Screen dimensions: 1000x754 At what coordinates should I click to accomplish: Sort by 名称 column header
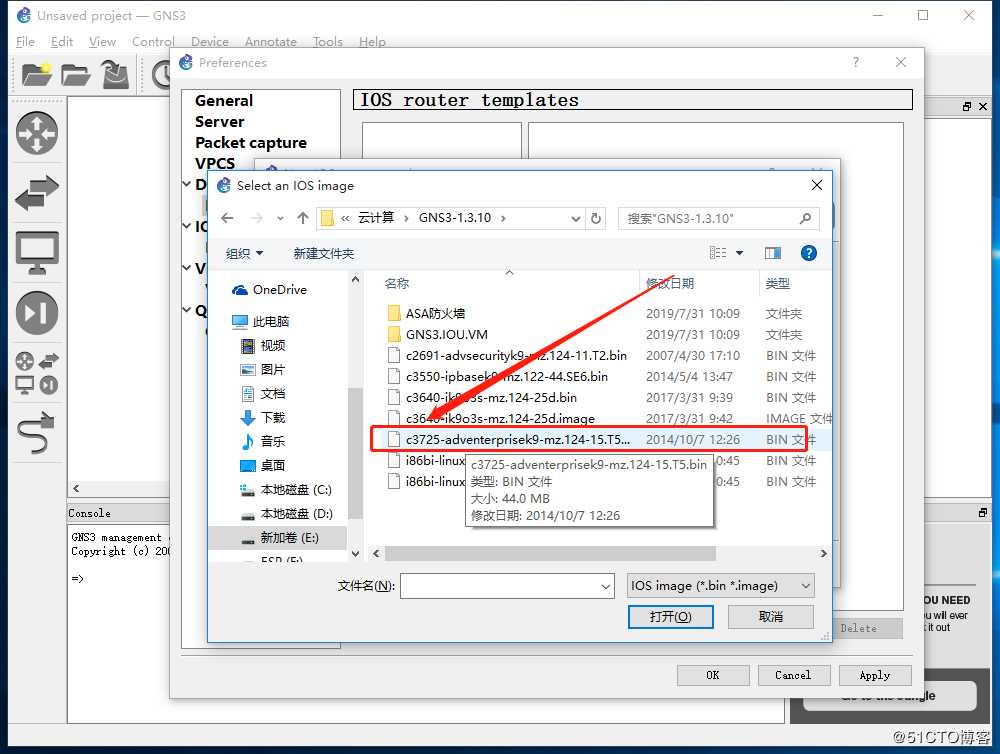coord(397,284)
